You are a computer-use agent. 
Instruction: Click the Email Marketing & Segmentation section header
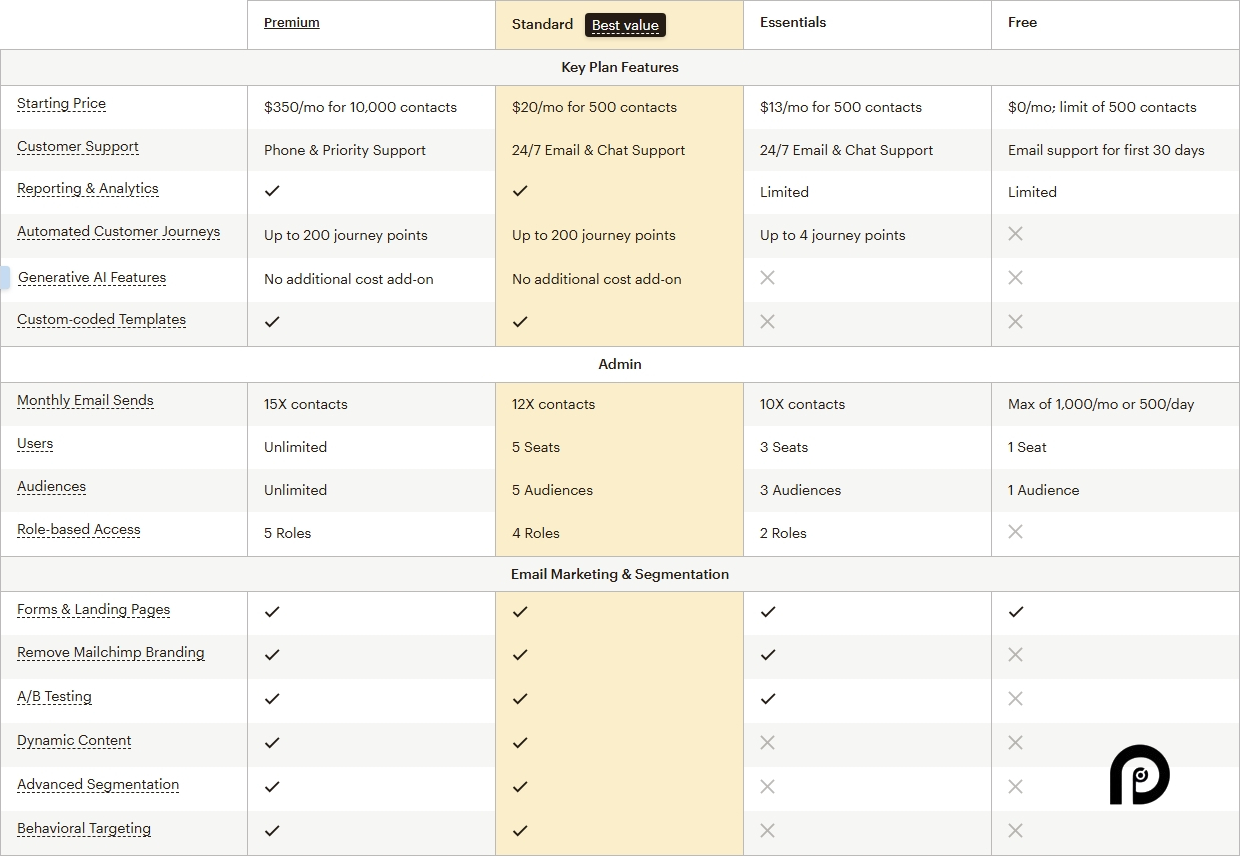620,574
